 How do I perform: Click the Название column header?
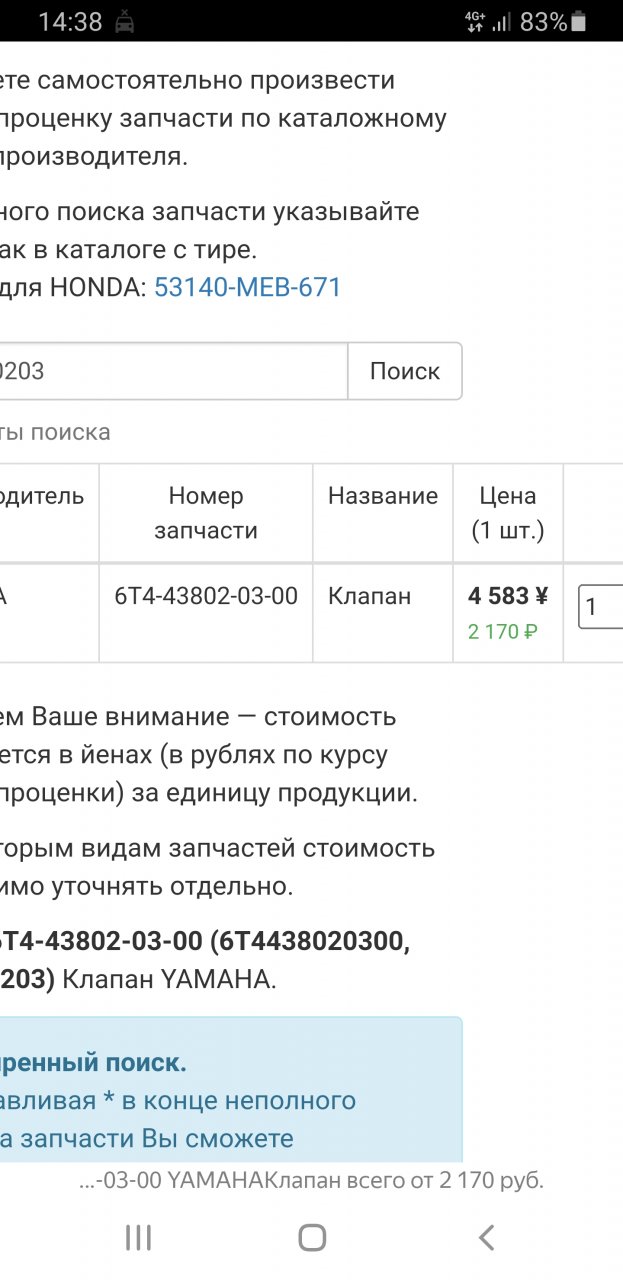click(x=383, y=496)
